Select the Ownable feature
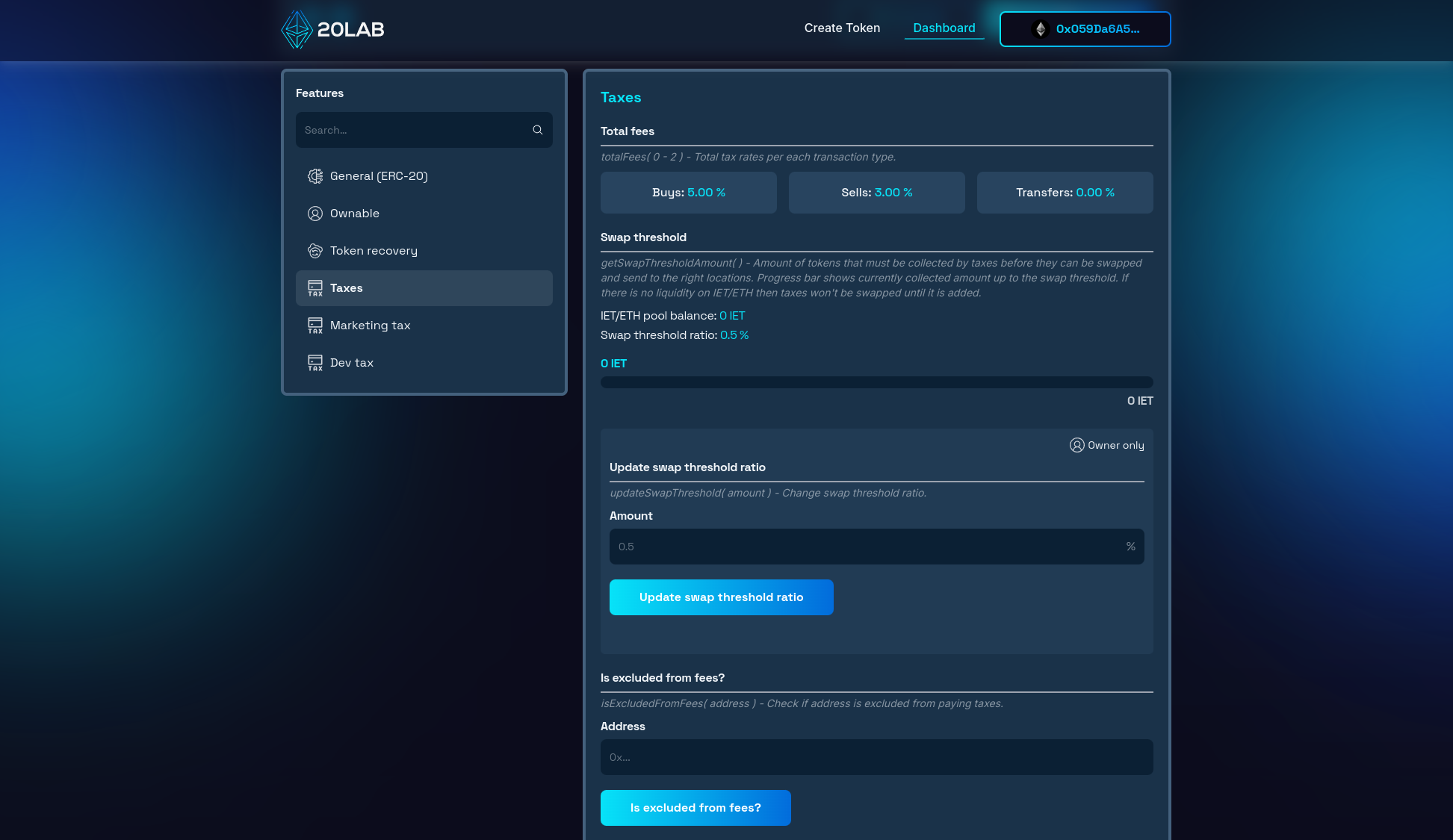 click(x=424, y=214)
